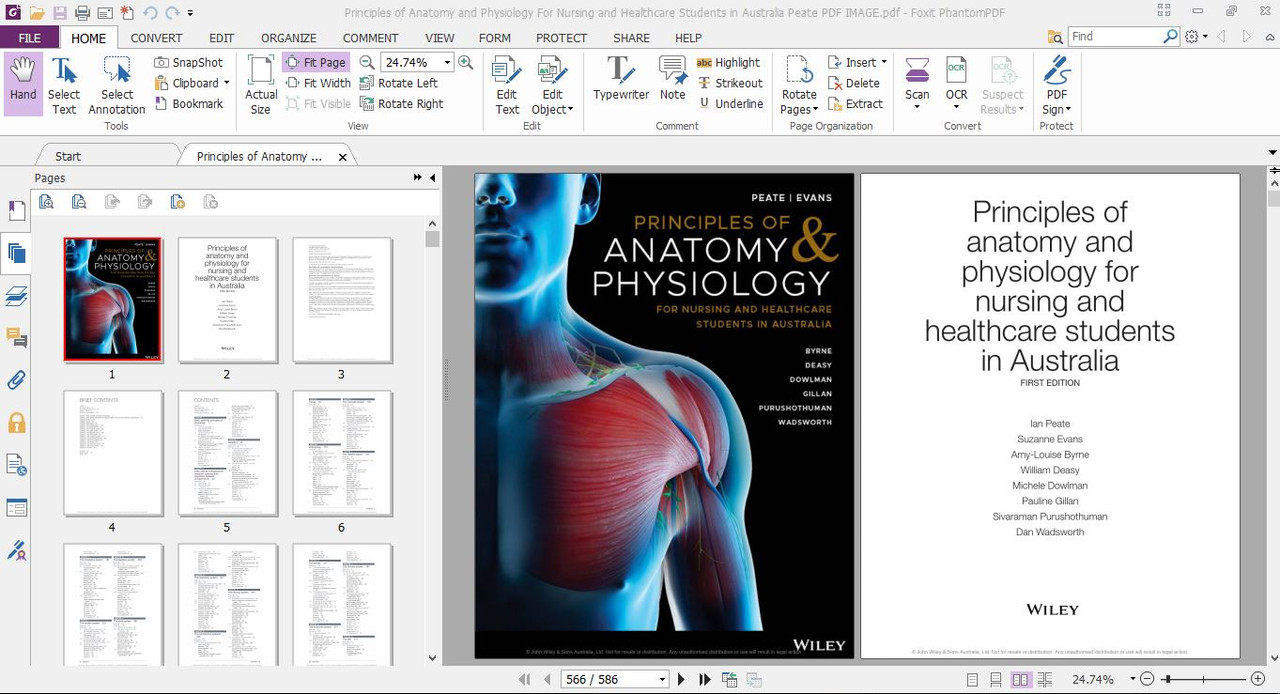
Task: Switch to the CONVERT ribbon tab
Action: pos(157,38)
